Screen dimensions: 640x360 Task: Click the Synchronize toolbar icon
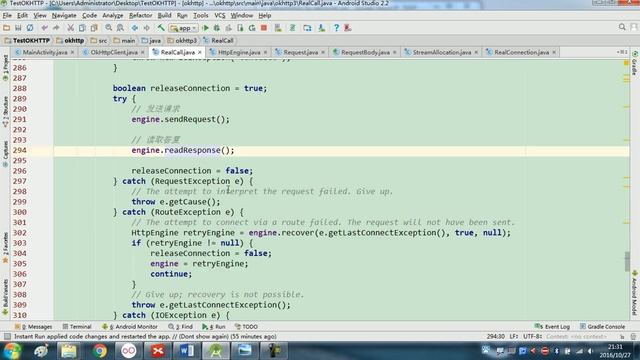click(x=30, y=28)
